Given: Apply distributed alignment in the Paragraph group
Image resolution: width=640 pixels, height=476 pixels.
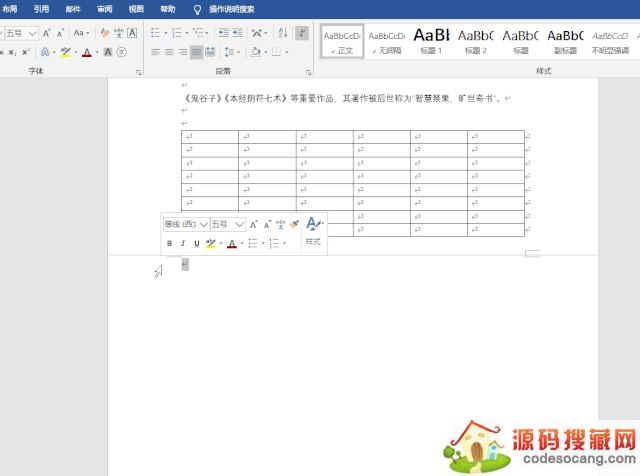Looking at the screenshot, I should point(210,52).
